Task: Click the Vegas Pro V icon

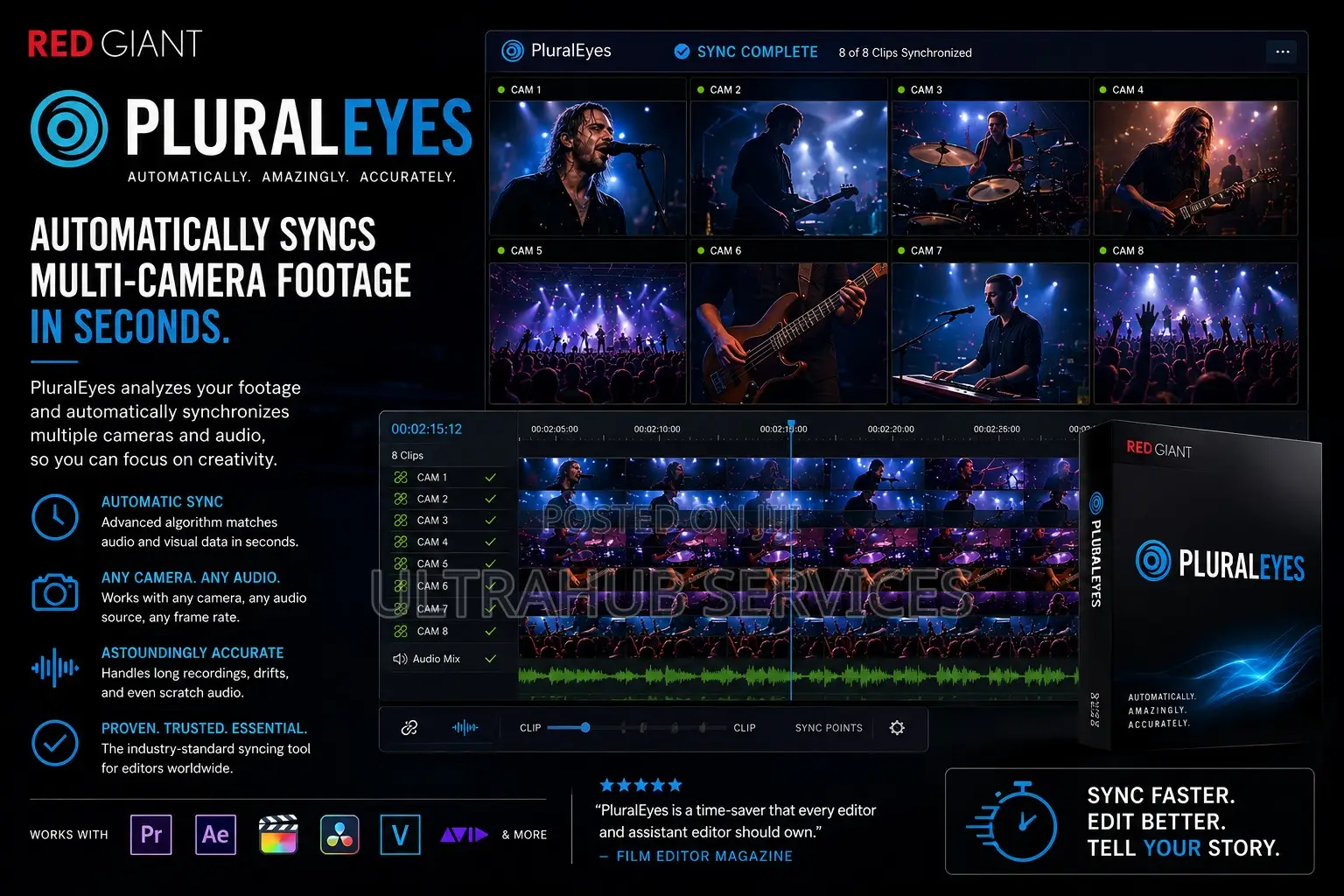Action: (x=400, y=834)
